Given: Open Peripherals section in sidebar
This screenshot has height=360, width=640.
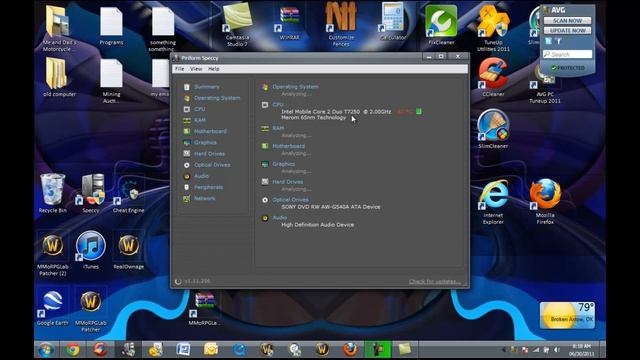Looking at the screenshot, I should [208, 187].
